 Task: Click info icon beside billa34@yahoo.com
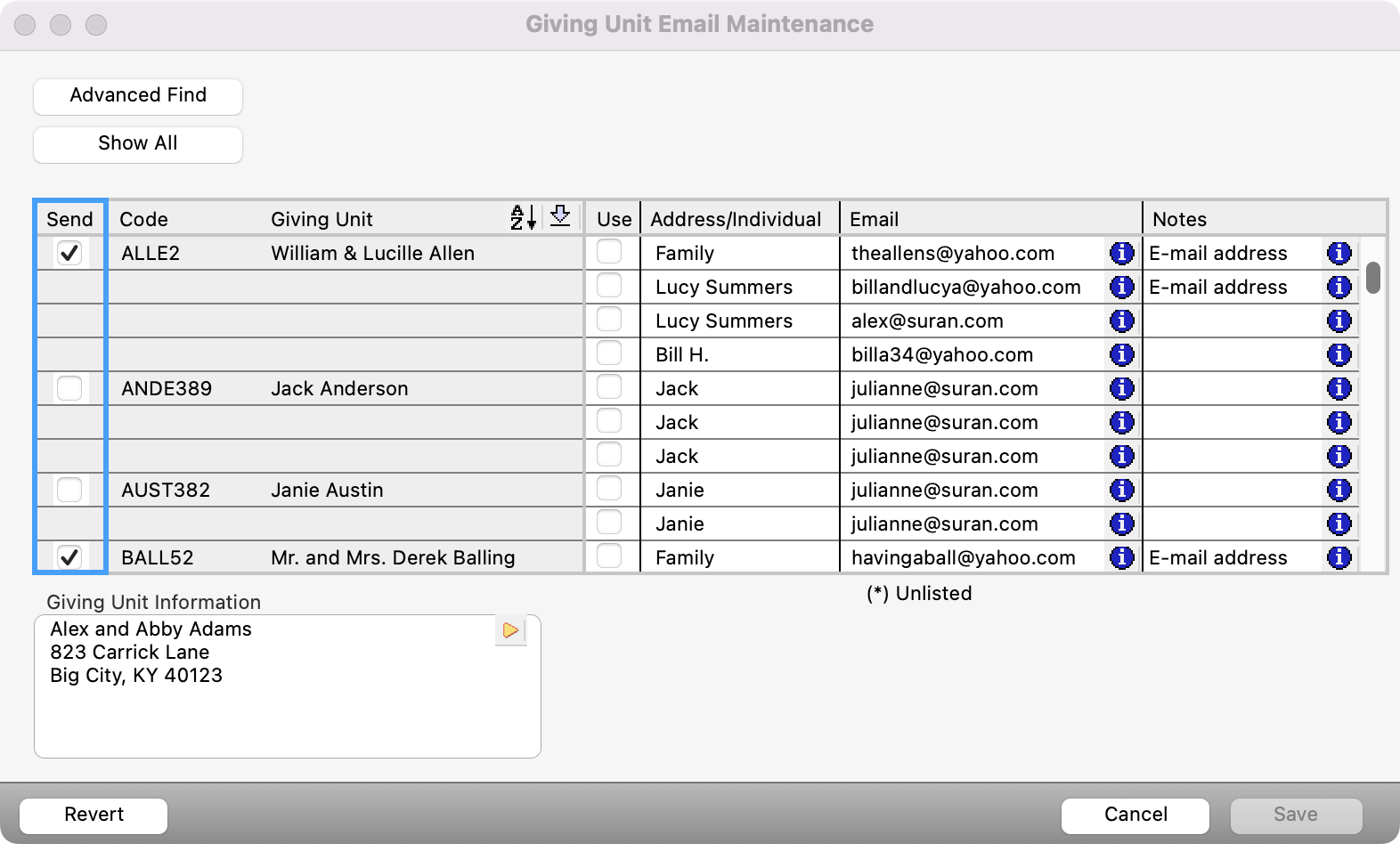[x=1121, y=354]
